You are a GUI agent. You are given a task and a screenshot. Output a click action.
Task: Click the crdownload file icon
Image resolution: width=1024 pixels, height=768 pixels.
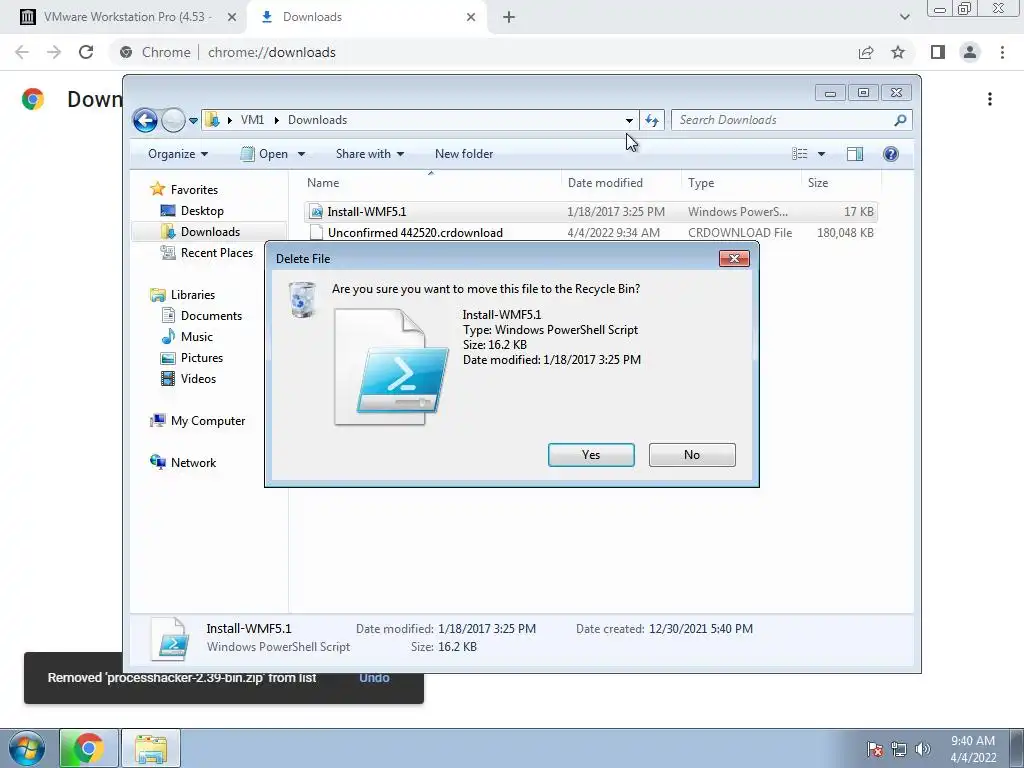316,232
